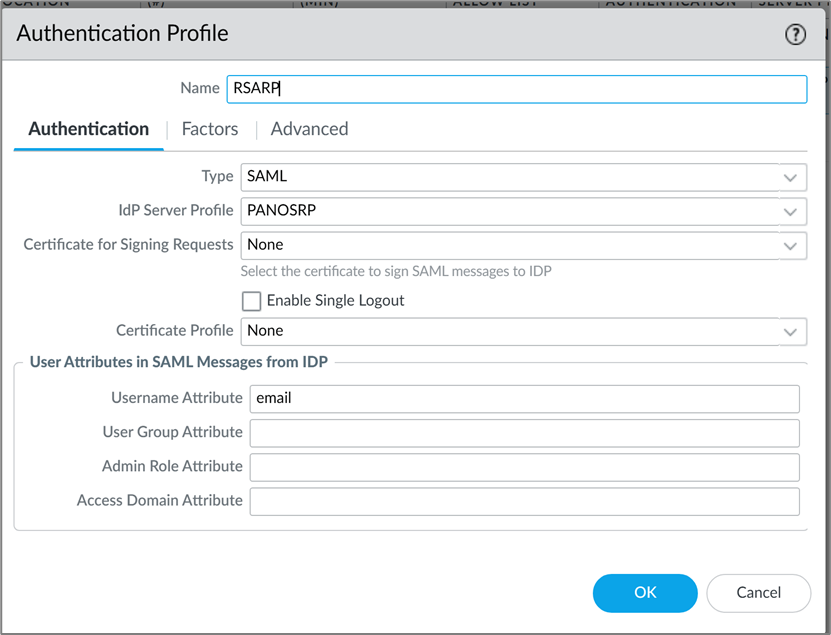Select the Authentication tab
Image resolution: width=831 pixels, height=635 pixels.
pos(89,129)
